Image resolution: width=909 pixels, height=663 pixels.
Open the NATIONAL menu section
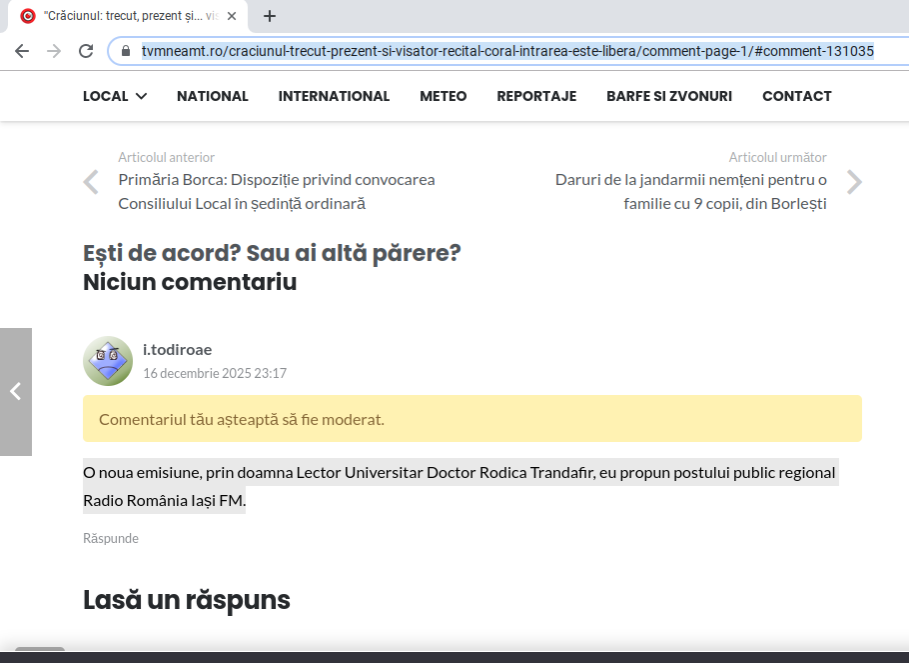[212, 96]
